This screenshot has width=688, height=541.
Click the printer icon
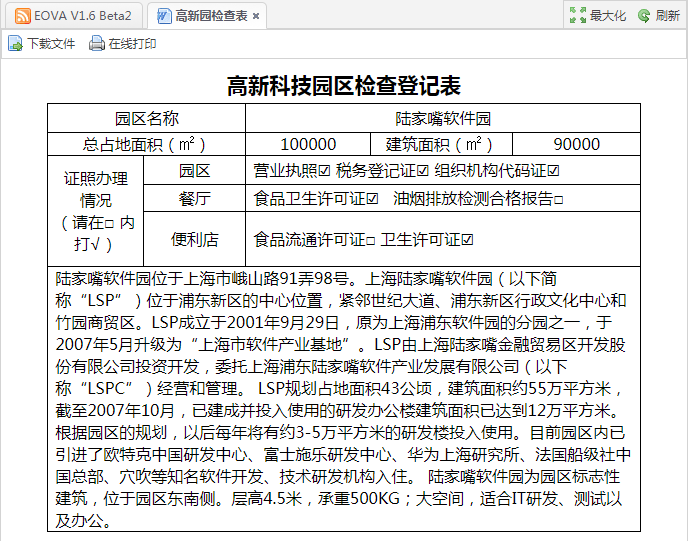(x=97, y=43)
